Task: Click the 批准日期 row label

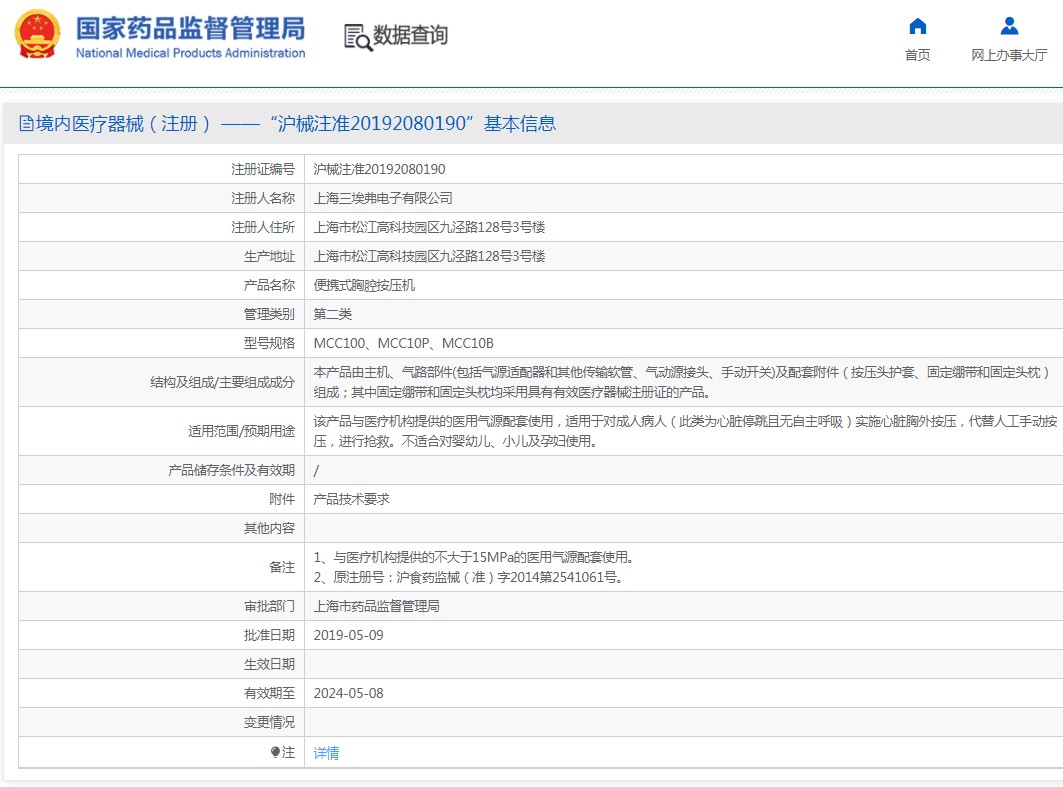Action: click(269, 635)
